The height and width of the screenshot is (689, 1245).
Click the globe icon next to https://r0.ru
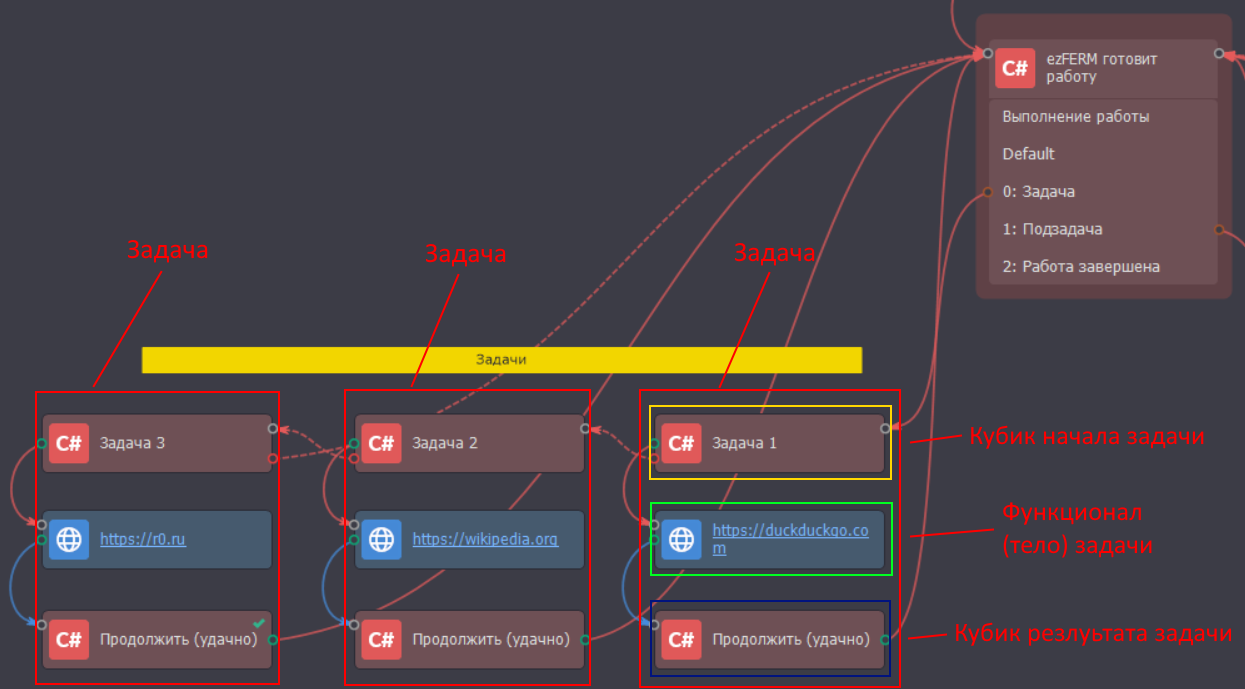69,540
